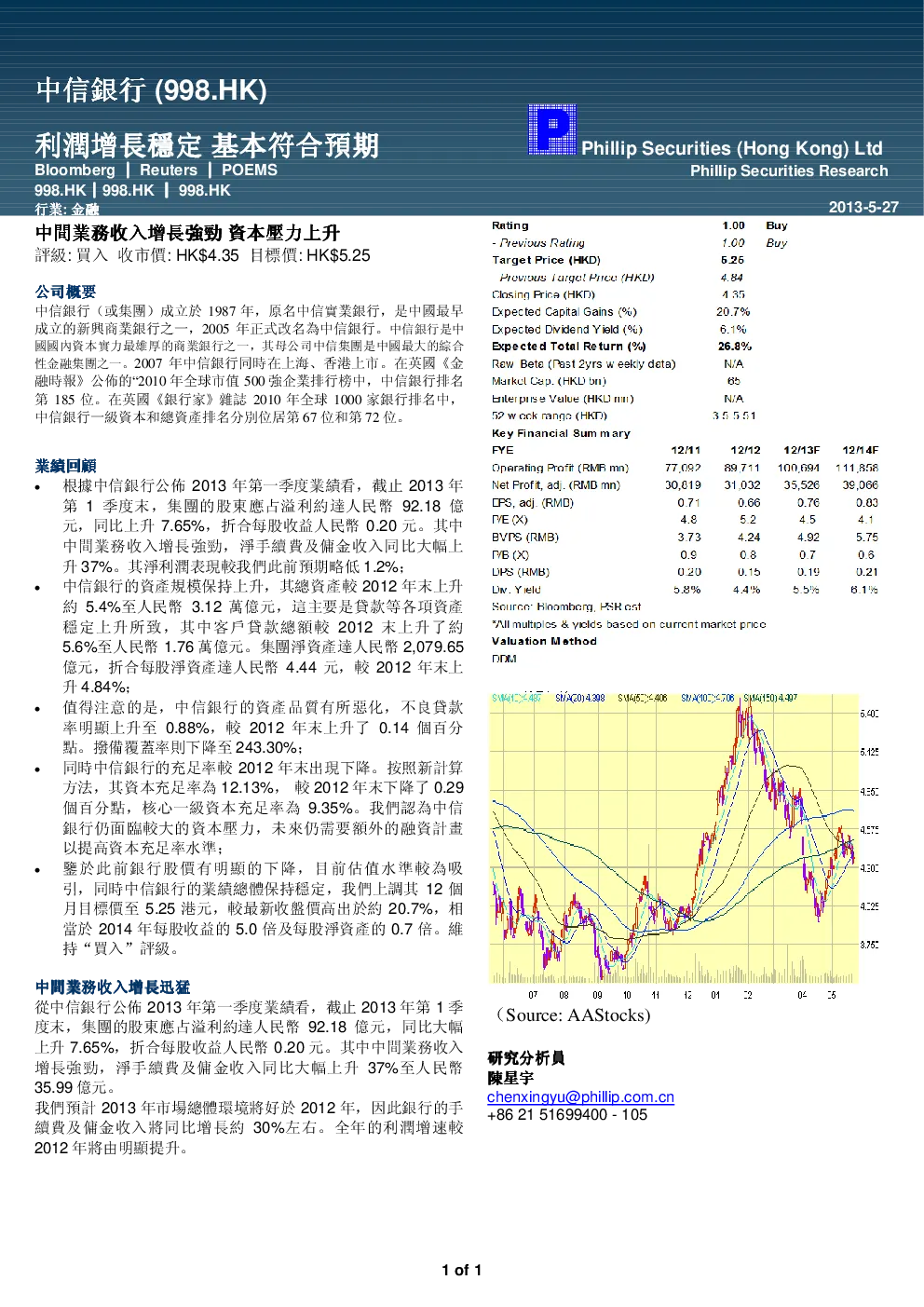Select the title 中信銀行 (998.HK)
Viewport: 924px width, 1307px height.
click(x=151, y=89)
